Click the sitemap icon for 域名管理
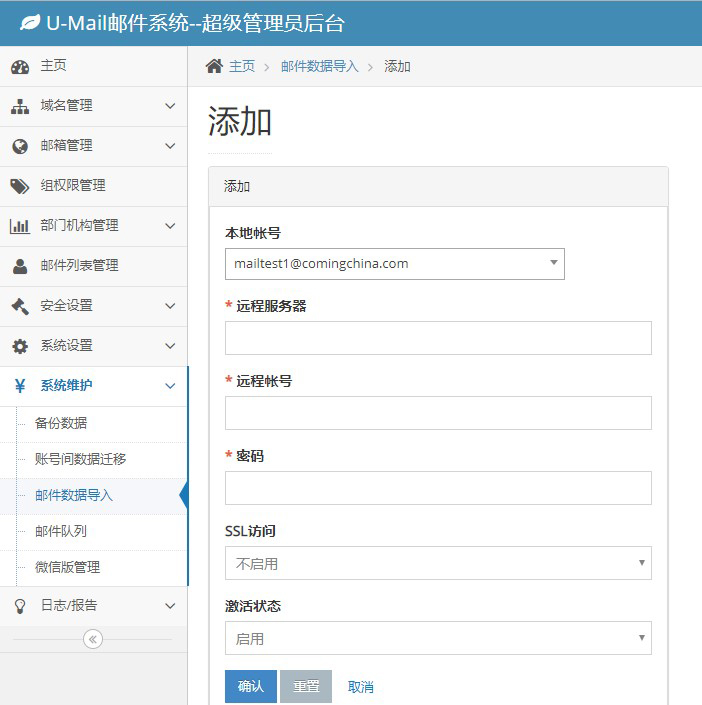The height and width of the screenshot is (705, 702). (x=20, y=106)
